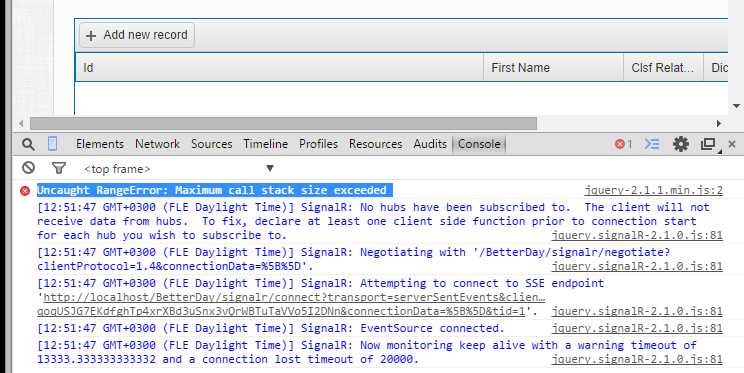The image size is (744, 373).
Task: Switch to the Network tab
Action: 158,144
